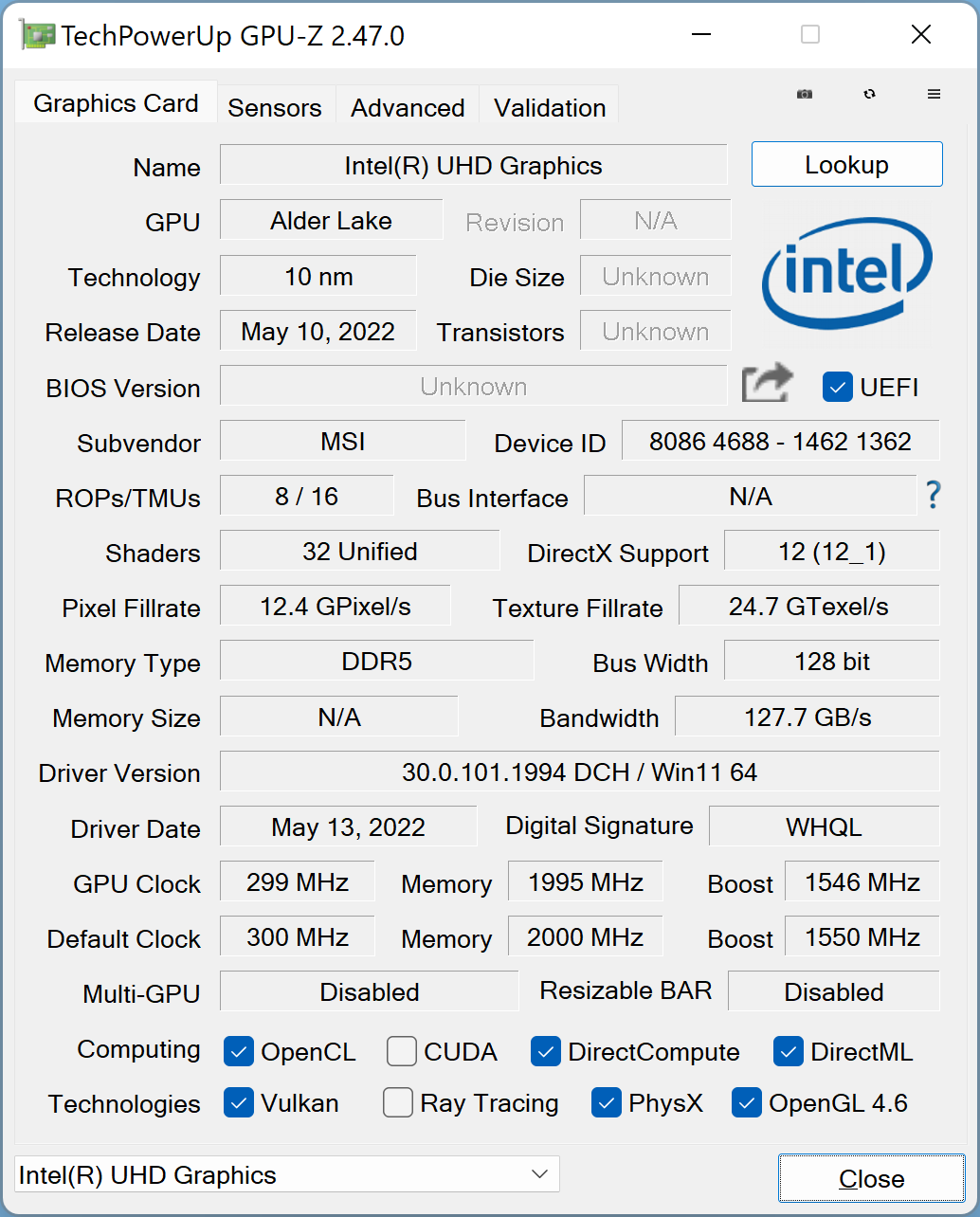This screenshot has width=980, height=1217.
Task: Toggle the Vulkan checkbox
Action: 238,1103
